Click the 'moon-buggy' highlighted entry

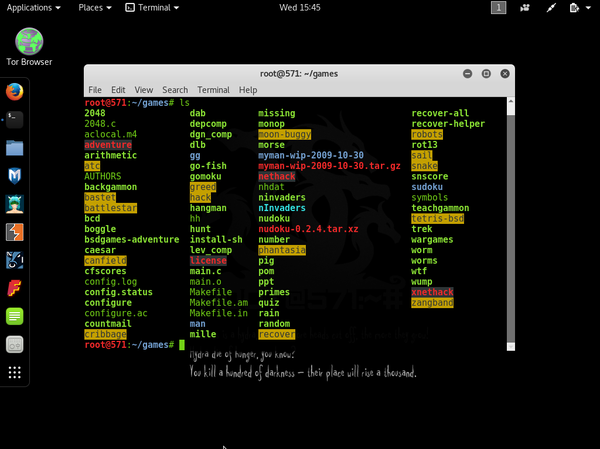284,134
